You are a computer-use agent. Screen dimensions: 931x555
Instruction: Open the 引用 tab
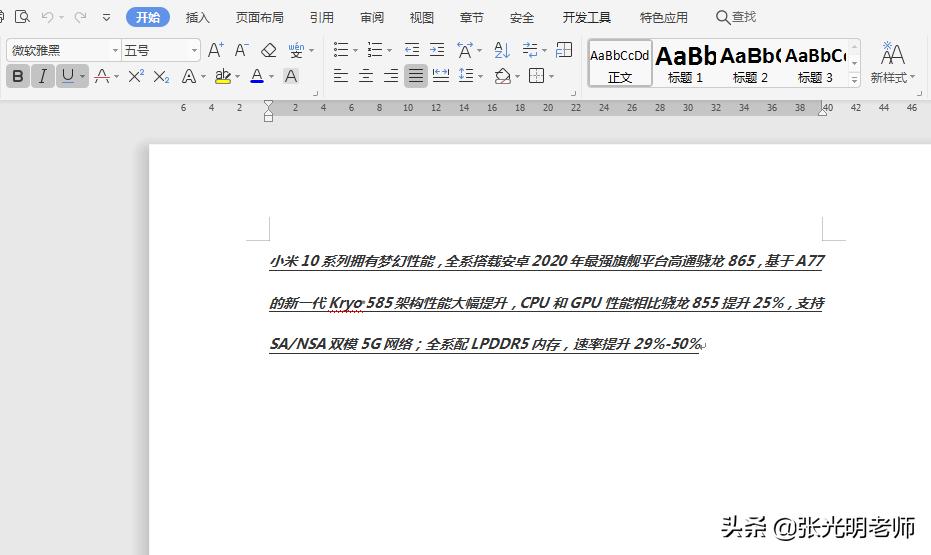pos(321,18)
